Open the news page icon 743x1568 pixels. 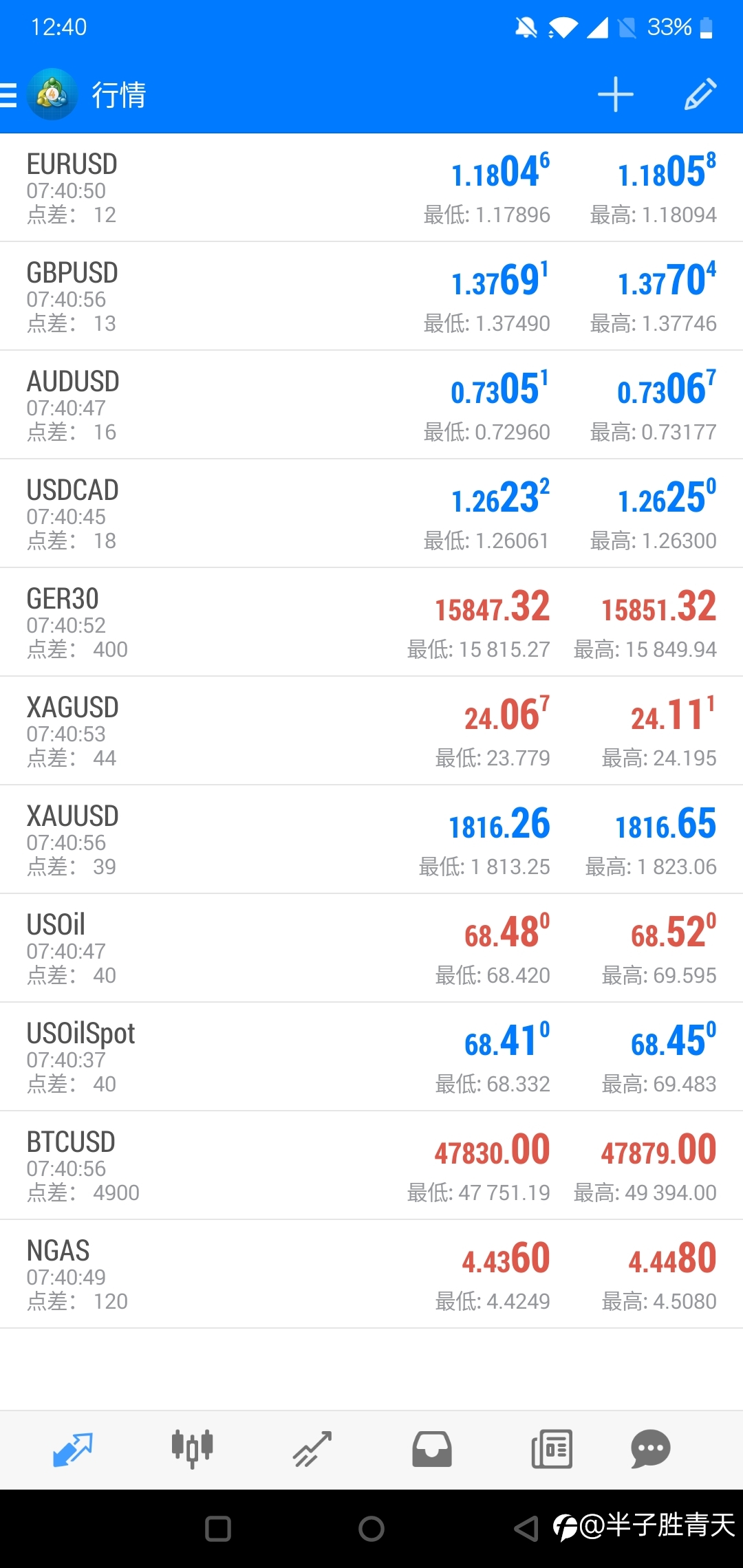[x=552, y=1448]
